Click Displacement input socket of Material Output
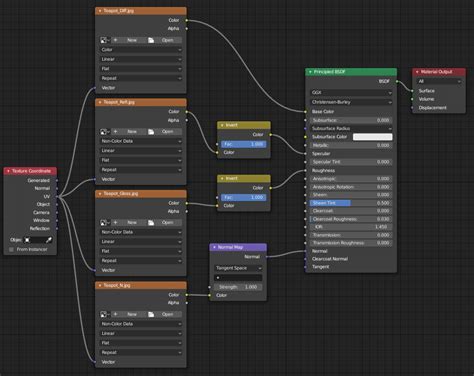Image resolution: width=474 pixels, height=376 pixels. (412, 108)
